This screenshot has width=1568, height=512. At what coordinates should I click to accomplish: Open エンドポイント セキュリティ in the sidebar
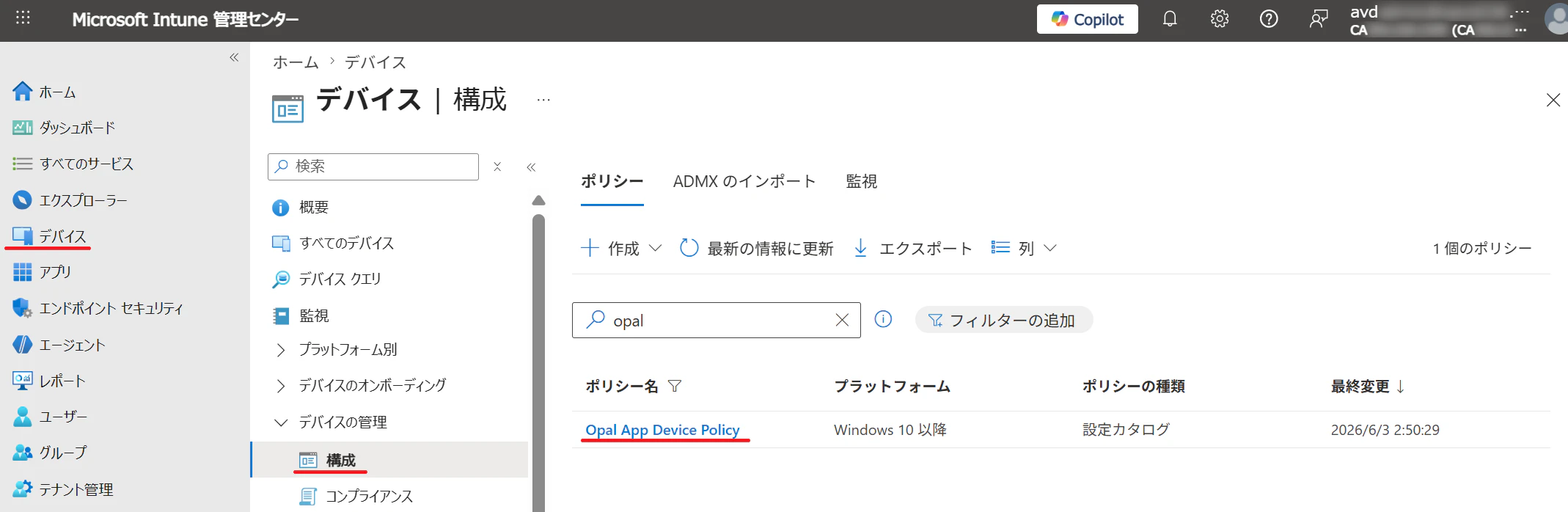[x=98, y=308]
